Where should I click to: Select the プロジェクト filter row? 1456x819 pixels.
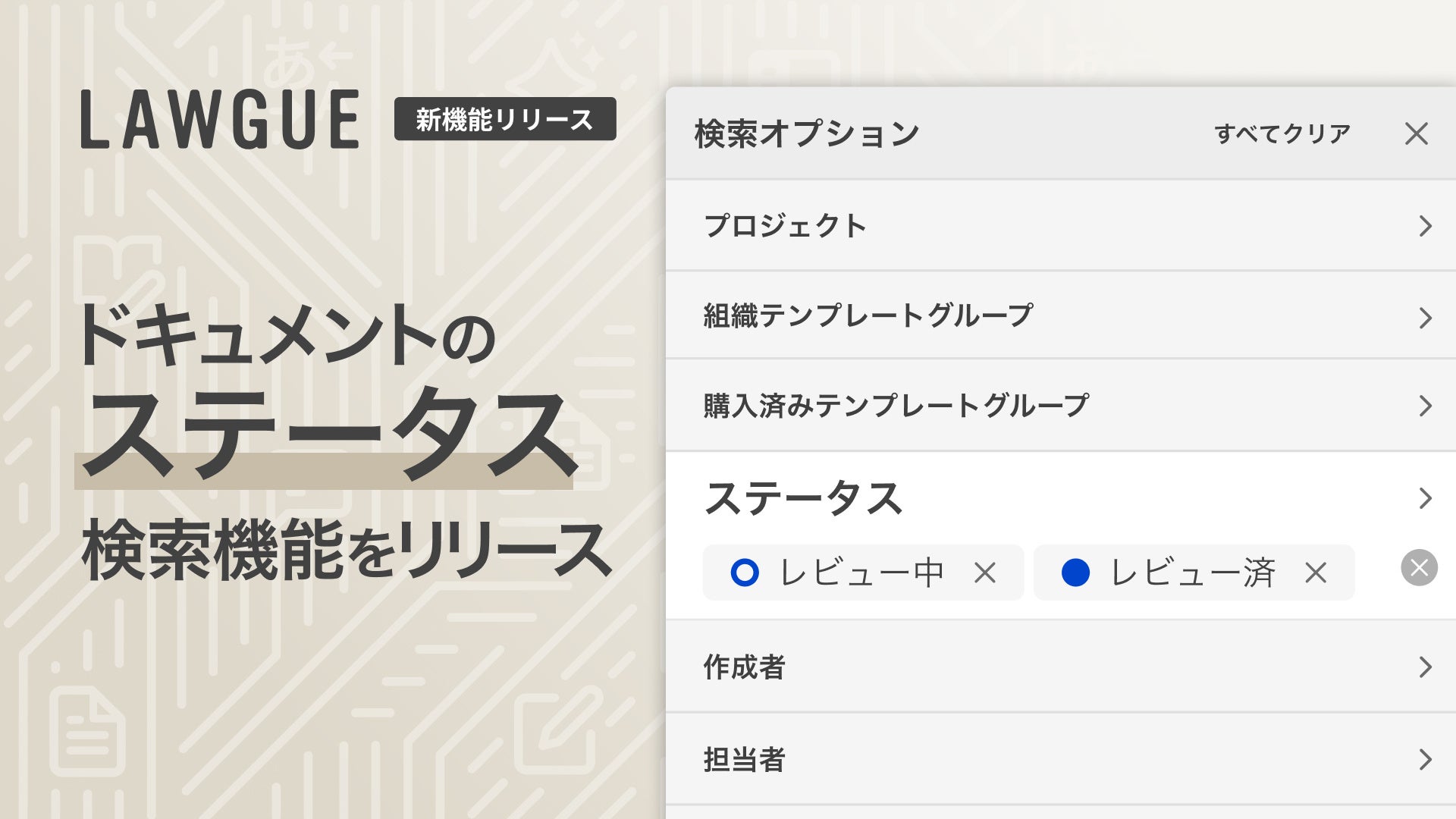click(x=785, y=226)
